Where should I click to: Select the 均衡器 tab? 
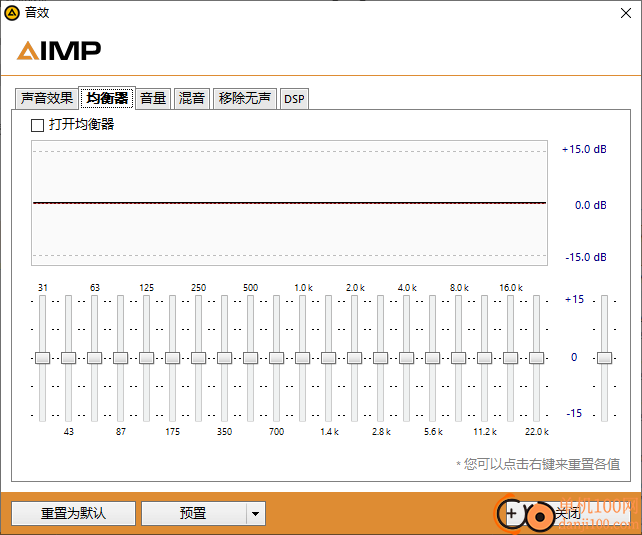(107, 98)
